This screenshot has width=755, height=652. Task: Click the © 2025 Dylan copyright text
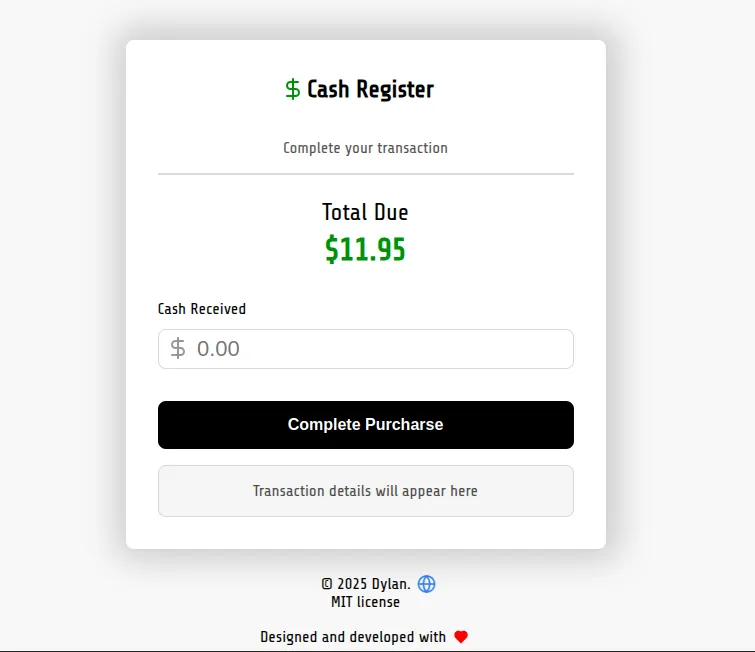point(366,584)
